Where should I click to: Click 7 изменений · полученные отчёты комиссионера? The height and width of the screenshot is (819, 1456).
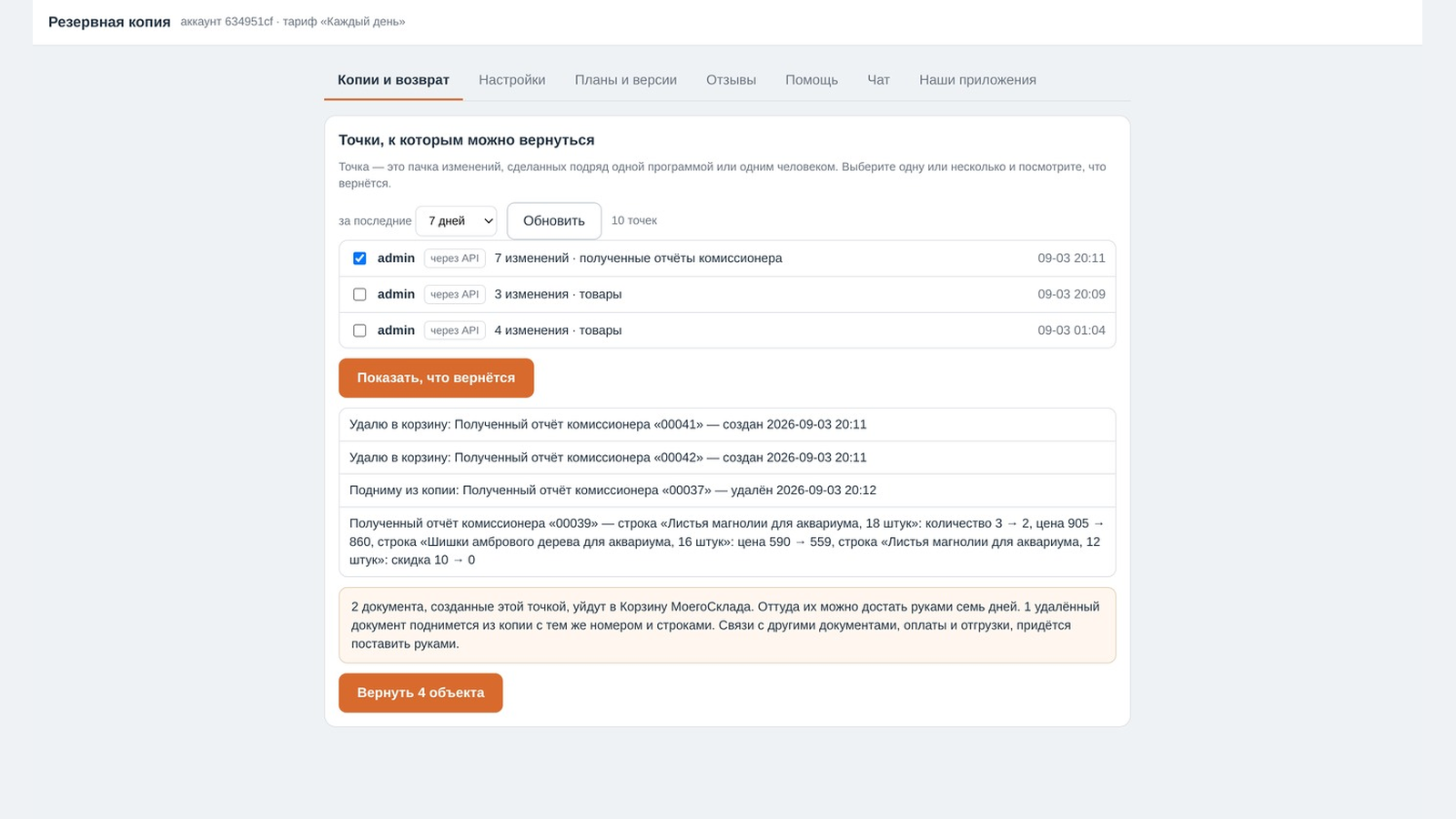pyautogui.click(x=638, y=258)
